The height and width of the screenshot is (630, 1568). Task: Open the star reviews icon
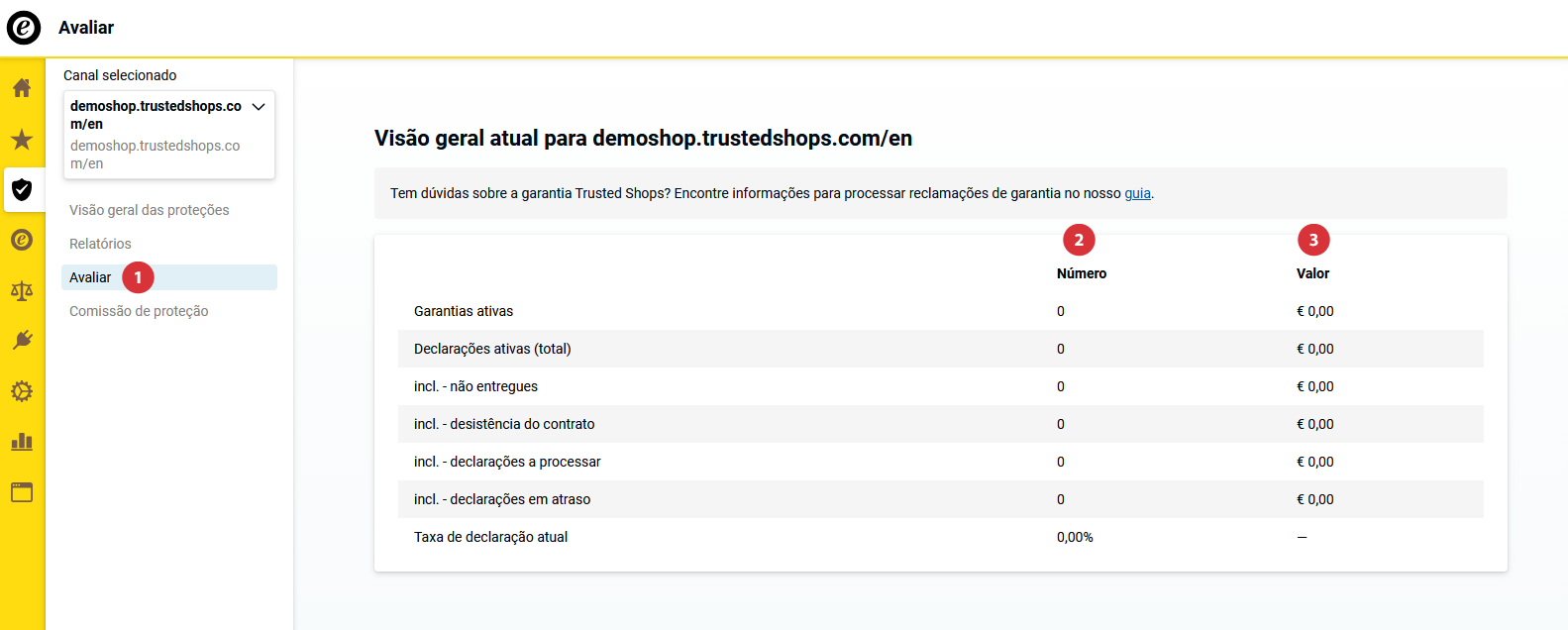click(x=22, y=139)
